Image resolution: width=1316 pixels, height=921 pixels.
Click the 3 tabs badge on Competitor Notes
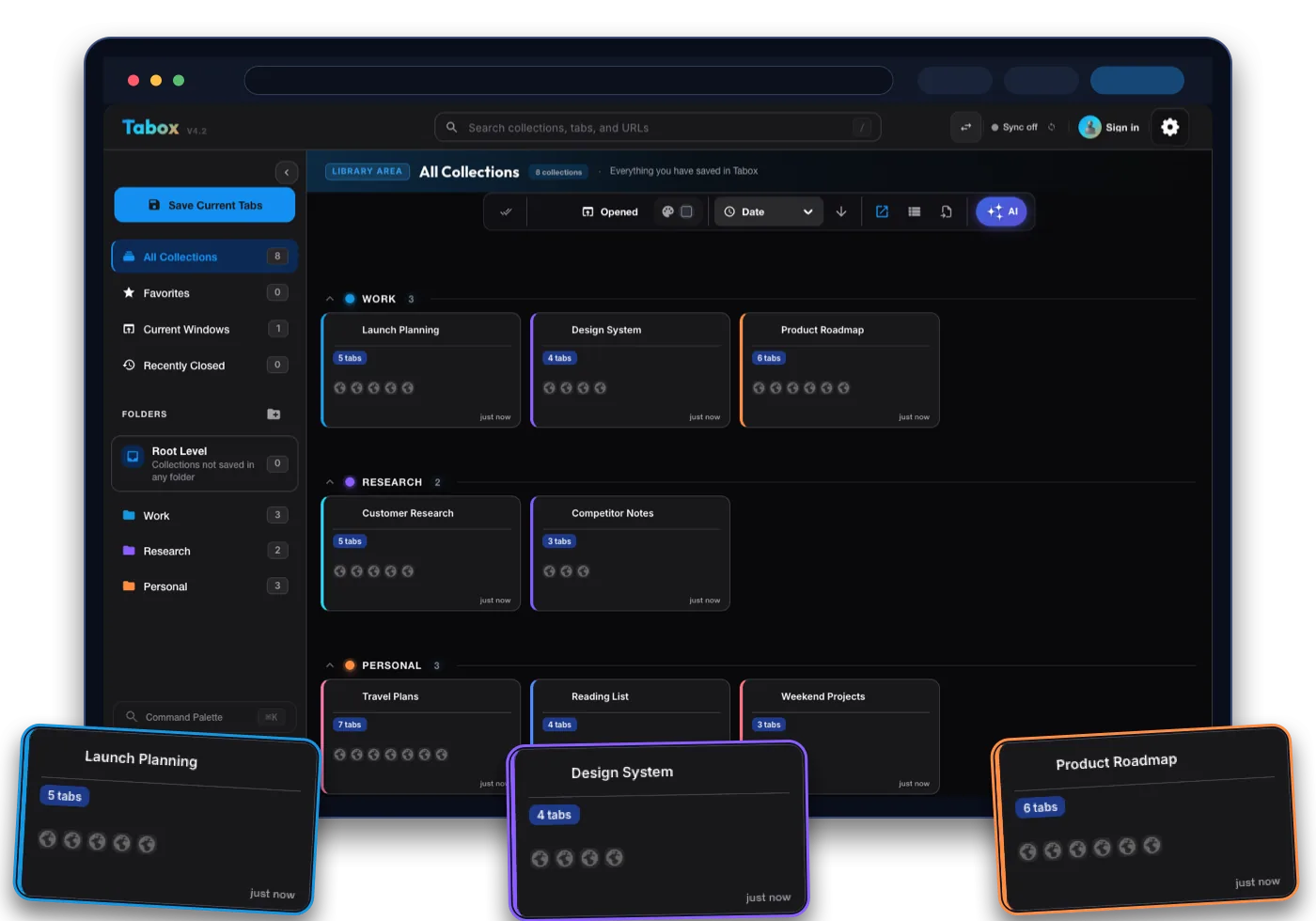(x=559, y=541)
